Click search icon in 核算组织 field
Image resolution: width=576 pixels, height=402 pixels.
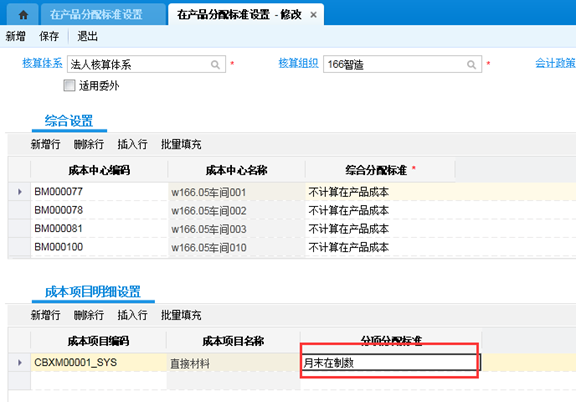point(471,65)
